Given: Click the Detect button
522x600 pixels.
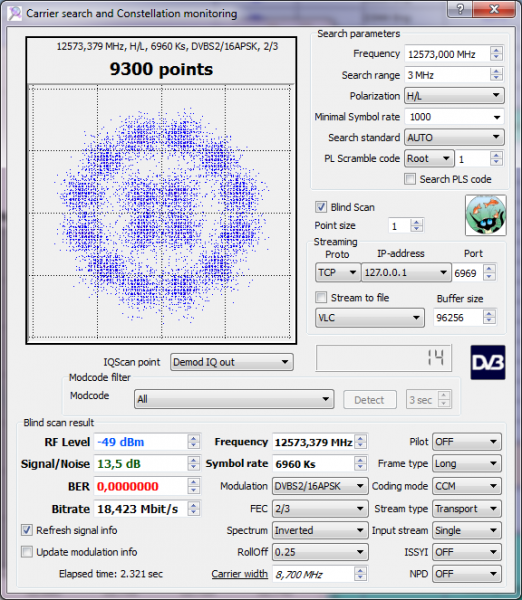Looking at the screenshot, I should pos(370,400).
